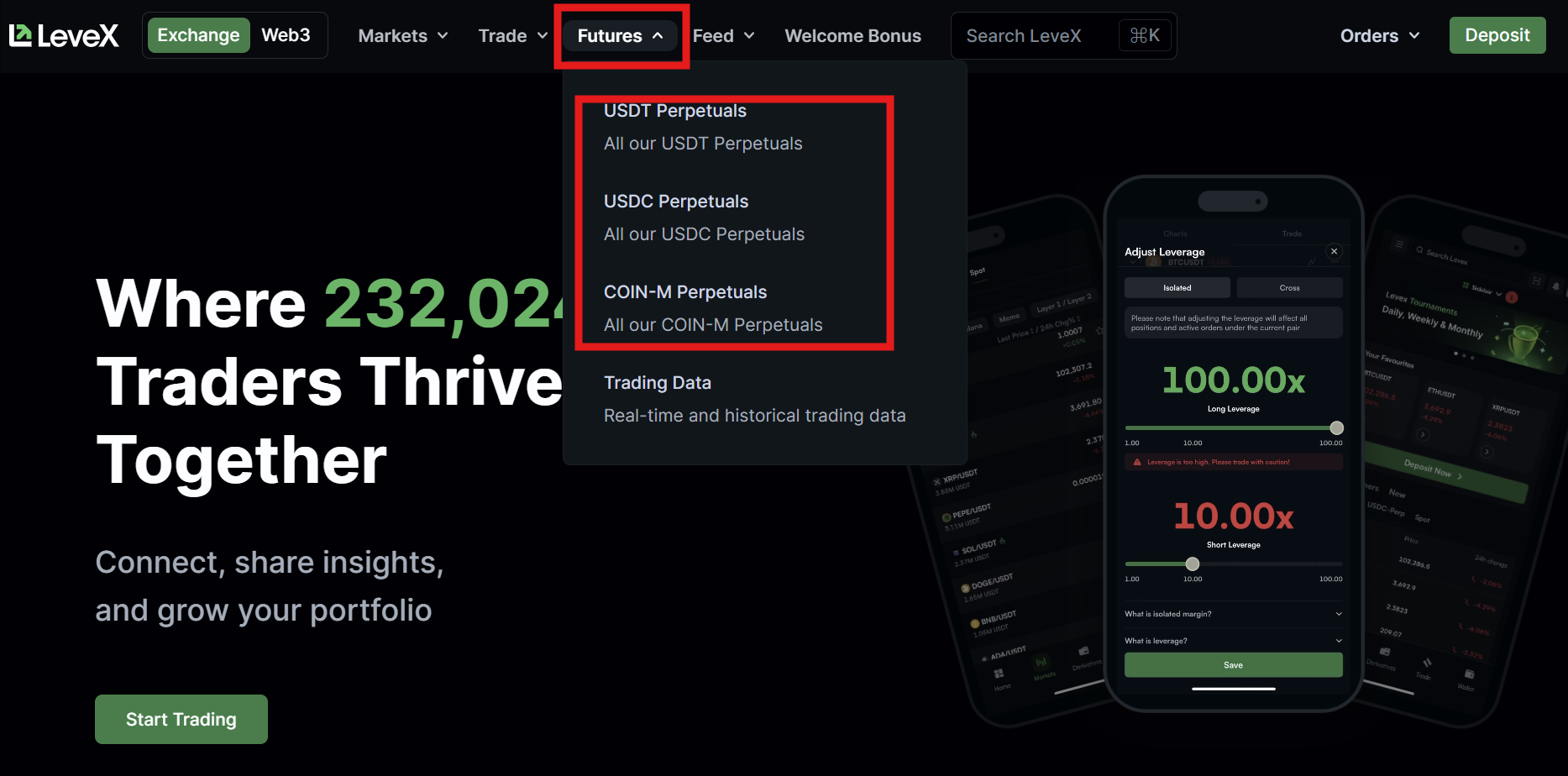This screenshot has height=776, width=1568.
Task: Click the 10.00x short leverage value
Action: click(1233, 516)
